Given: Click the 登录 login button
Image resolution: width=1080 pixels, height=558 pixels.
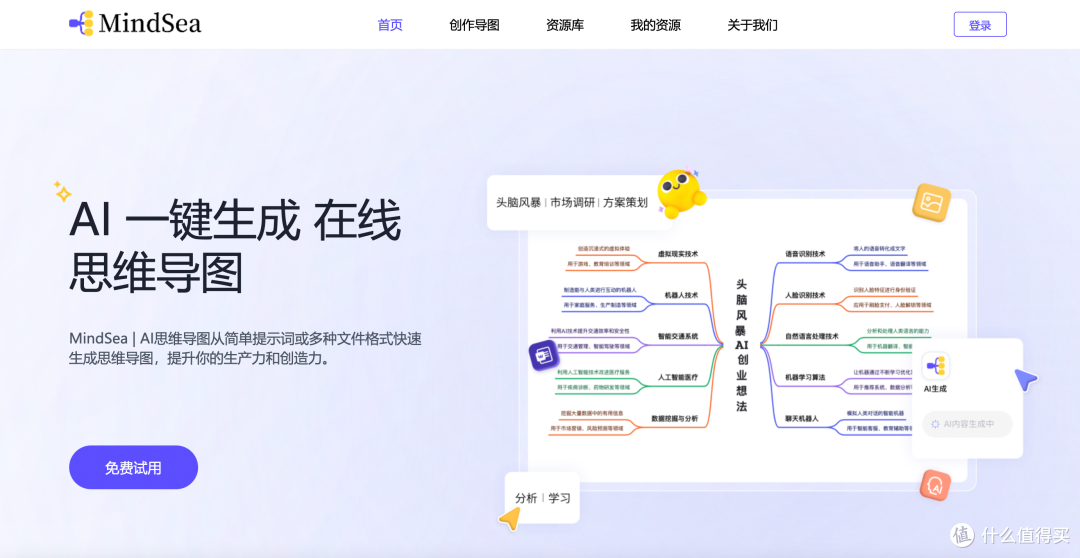Looking at the screenshot, I should pyautogui.click(x=979, y=25).
